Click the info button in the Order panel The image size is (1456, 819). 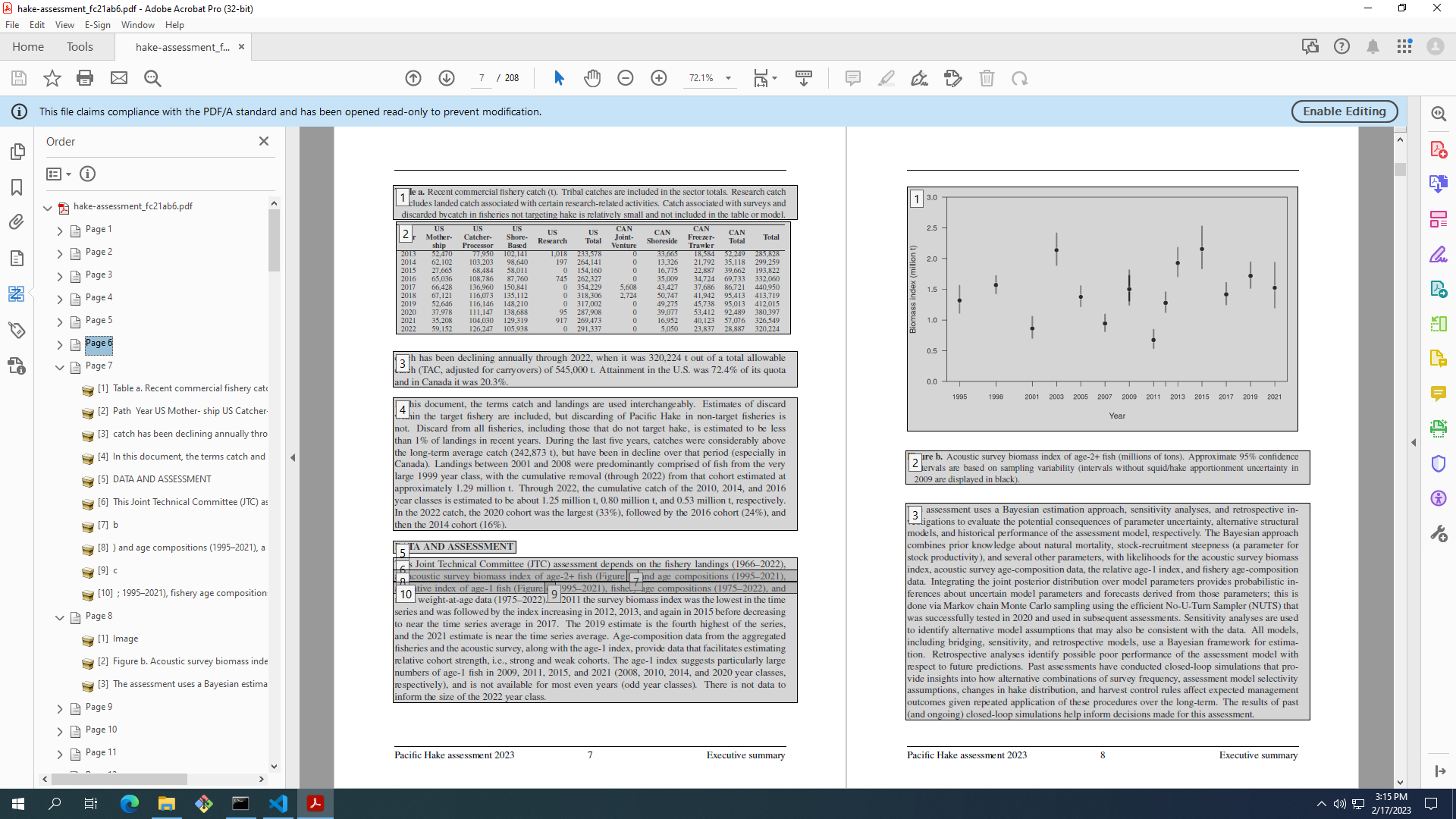pos(87,174)
